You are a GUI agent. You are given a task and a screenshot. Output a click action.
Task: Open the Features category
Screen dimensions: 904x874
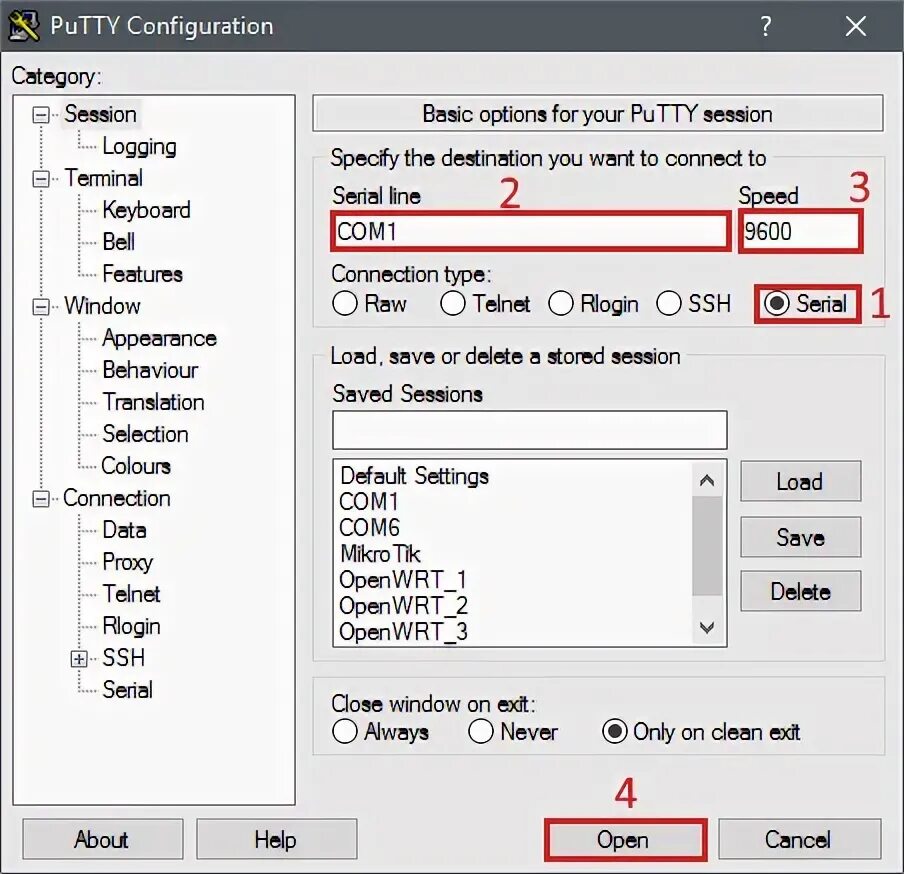tap(142, 274)
